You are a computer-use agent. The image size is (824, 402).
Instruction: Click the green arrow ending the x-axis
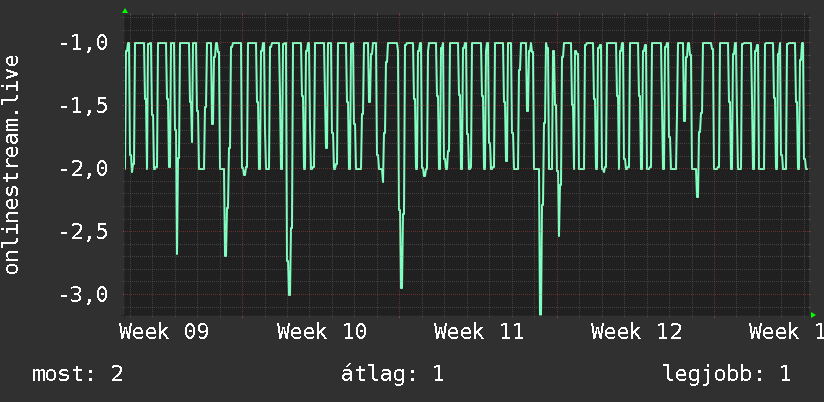813,315
